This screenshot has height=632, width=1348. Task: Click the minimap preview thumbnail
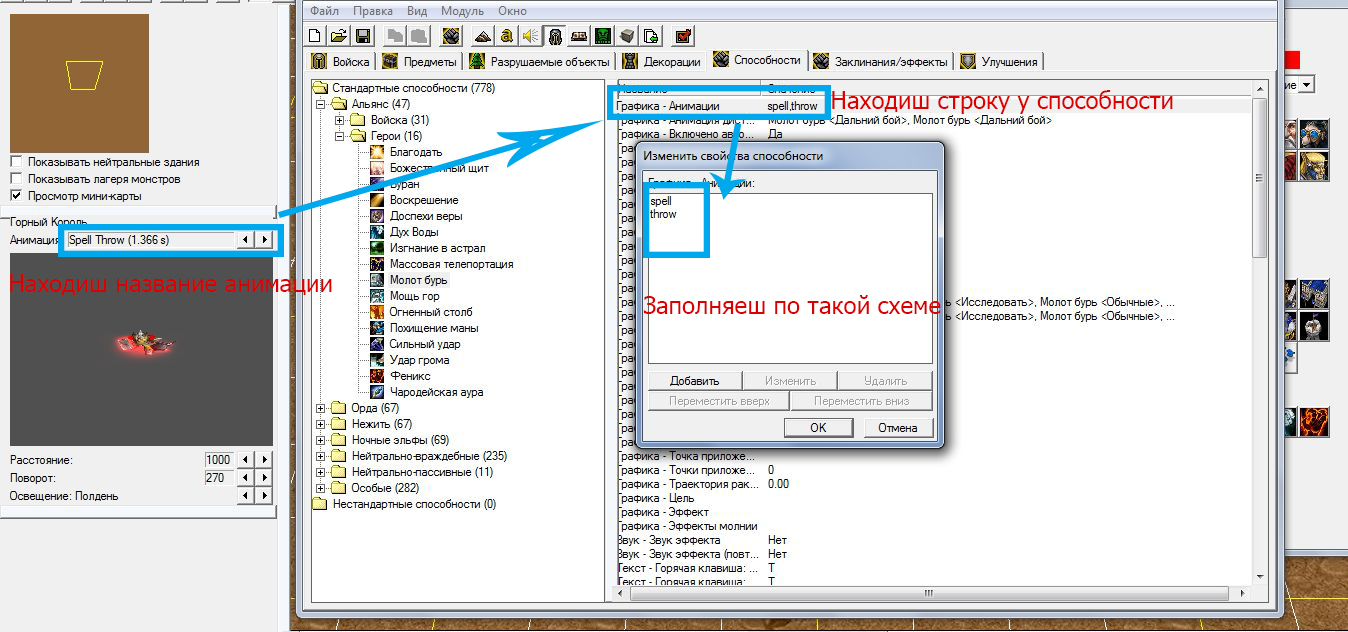[x=79, y=83]
